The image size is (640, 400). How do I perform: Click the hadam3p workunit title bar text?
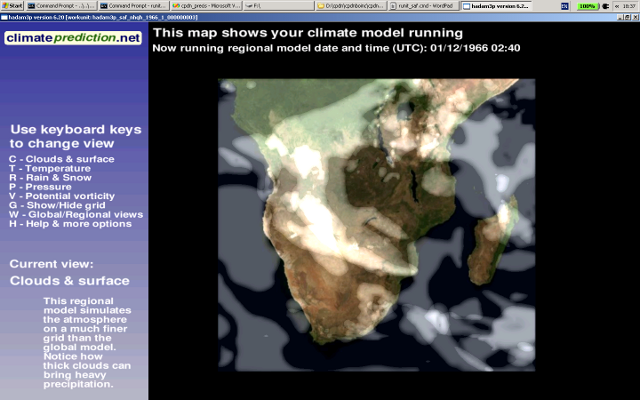[103, 17]
